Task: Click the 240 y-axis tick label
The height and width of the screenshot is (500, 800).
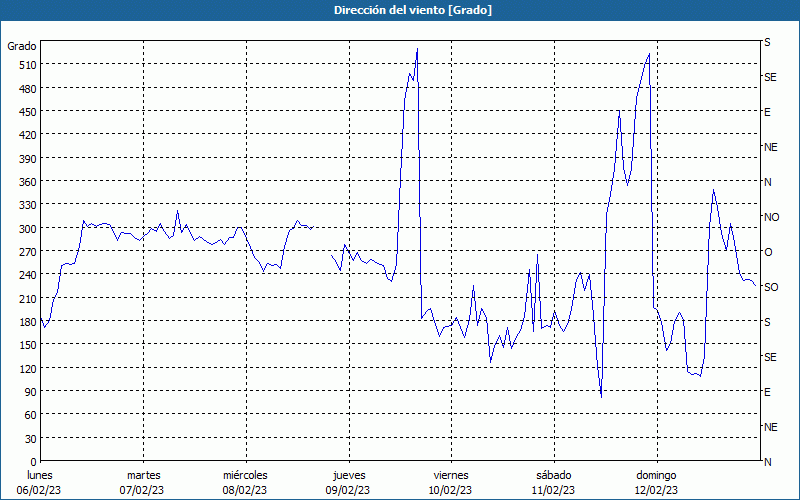Action: [x=28, y=275]
